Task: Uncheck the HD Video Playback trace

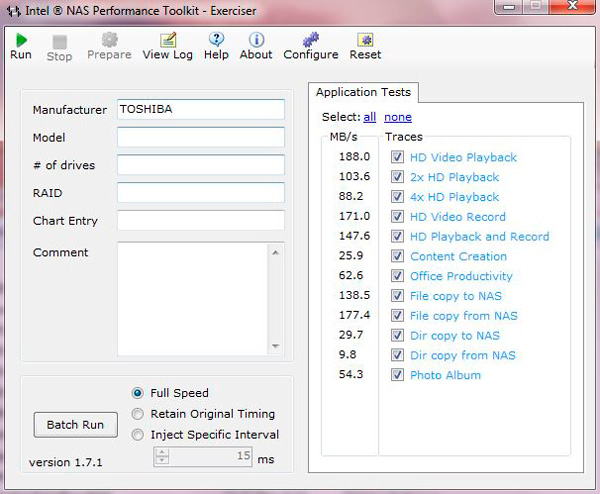Action: click(398, 157)
